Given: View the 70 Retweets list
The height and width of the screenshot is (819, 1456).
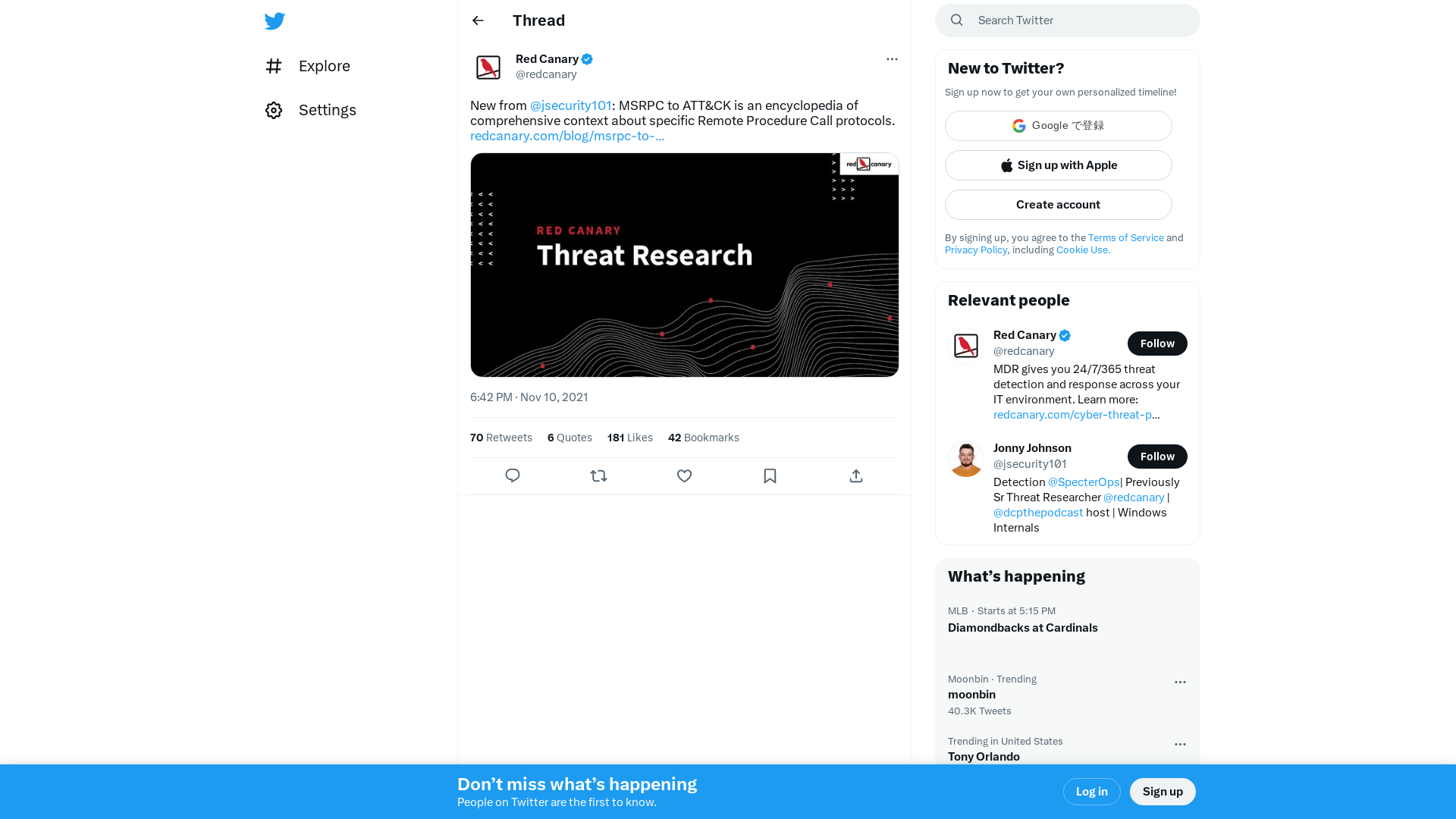Looking at the screenshot, I should point(501,438).
